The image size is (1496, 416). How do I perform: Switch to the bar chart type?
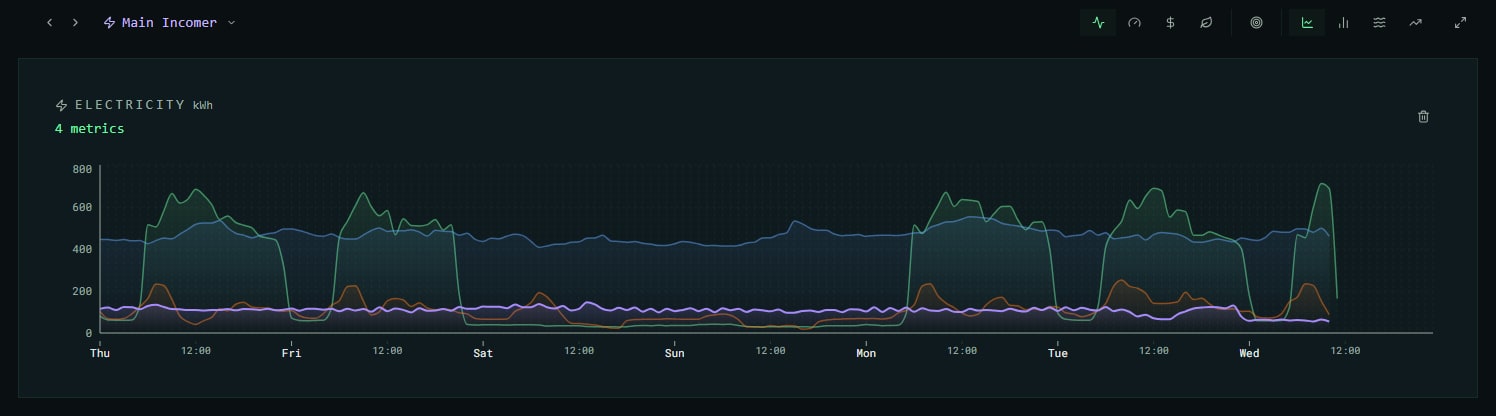[x=1343, y=22]
